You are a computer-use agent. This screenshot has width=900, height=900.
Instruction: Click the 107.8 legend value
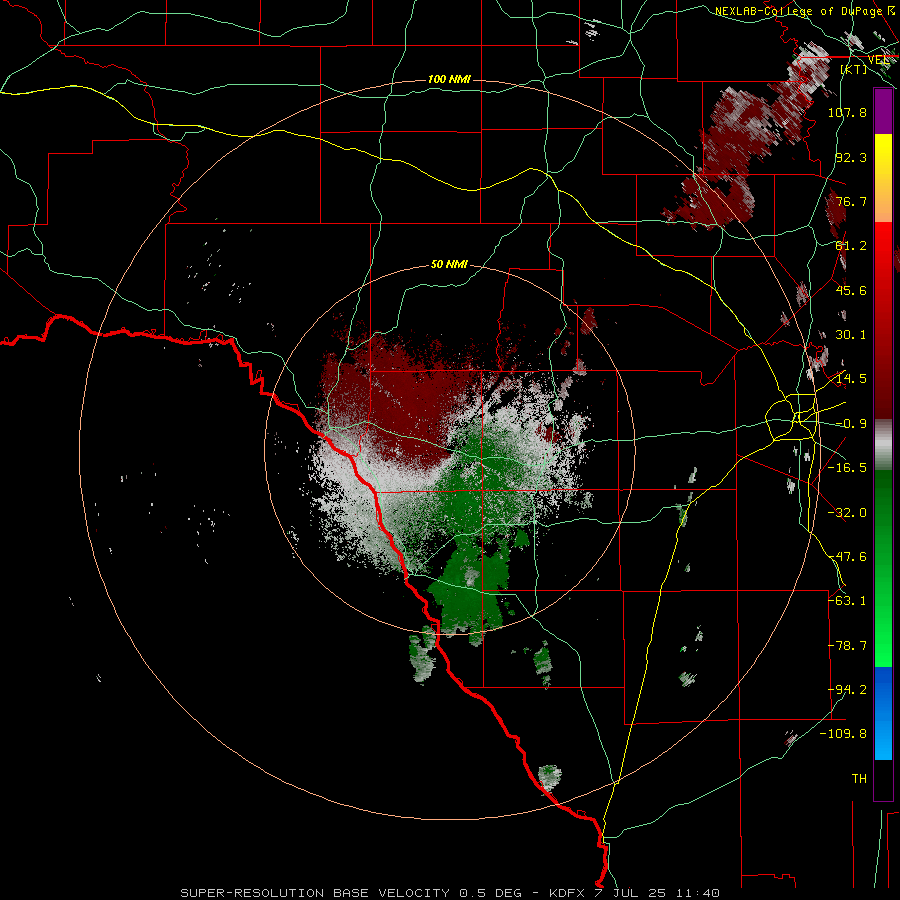click(847, 112)
